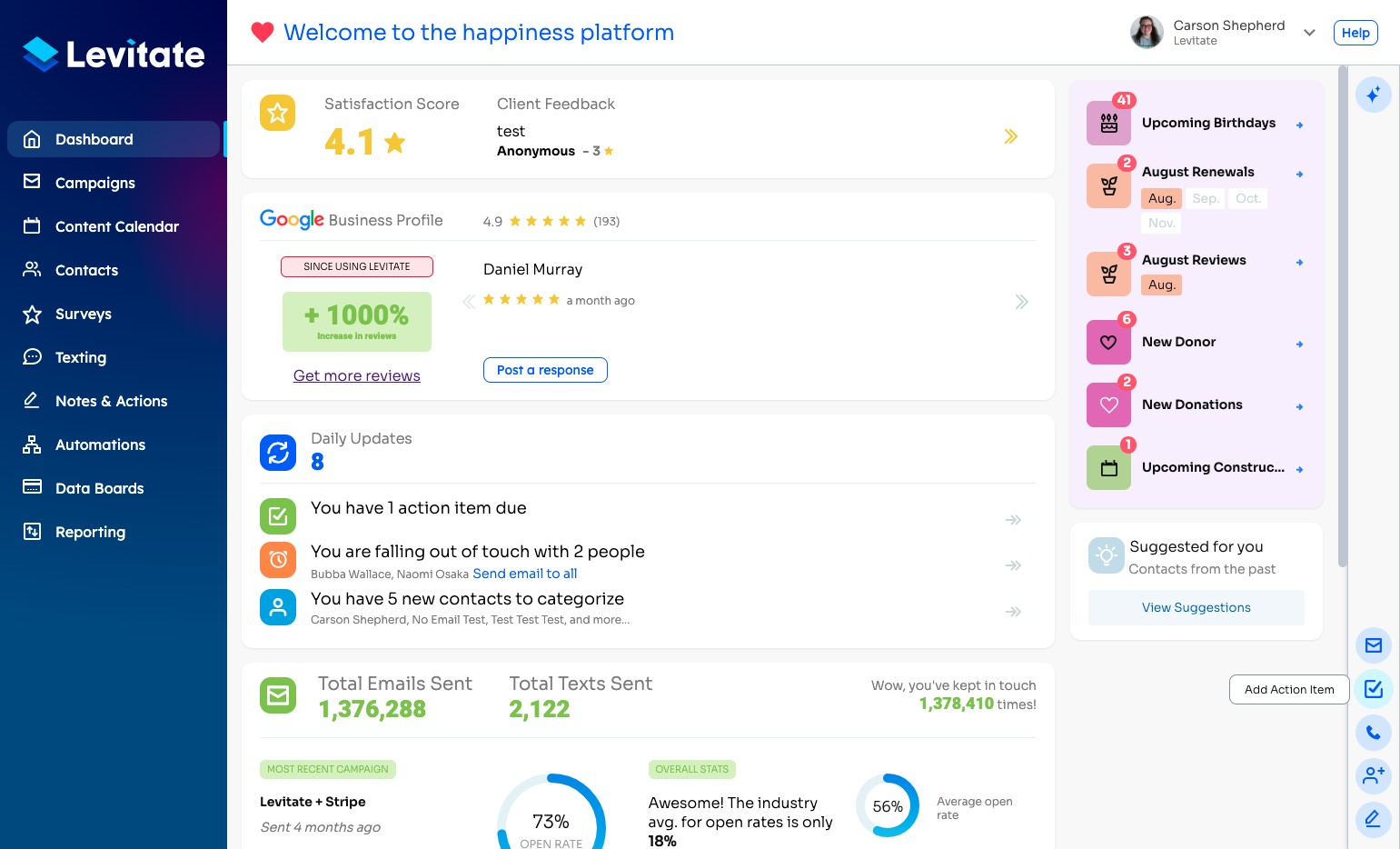Show the previous Google review
The width and height of the screenshot is (1400, 849).
point(469,302)
